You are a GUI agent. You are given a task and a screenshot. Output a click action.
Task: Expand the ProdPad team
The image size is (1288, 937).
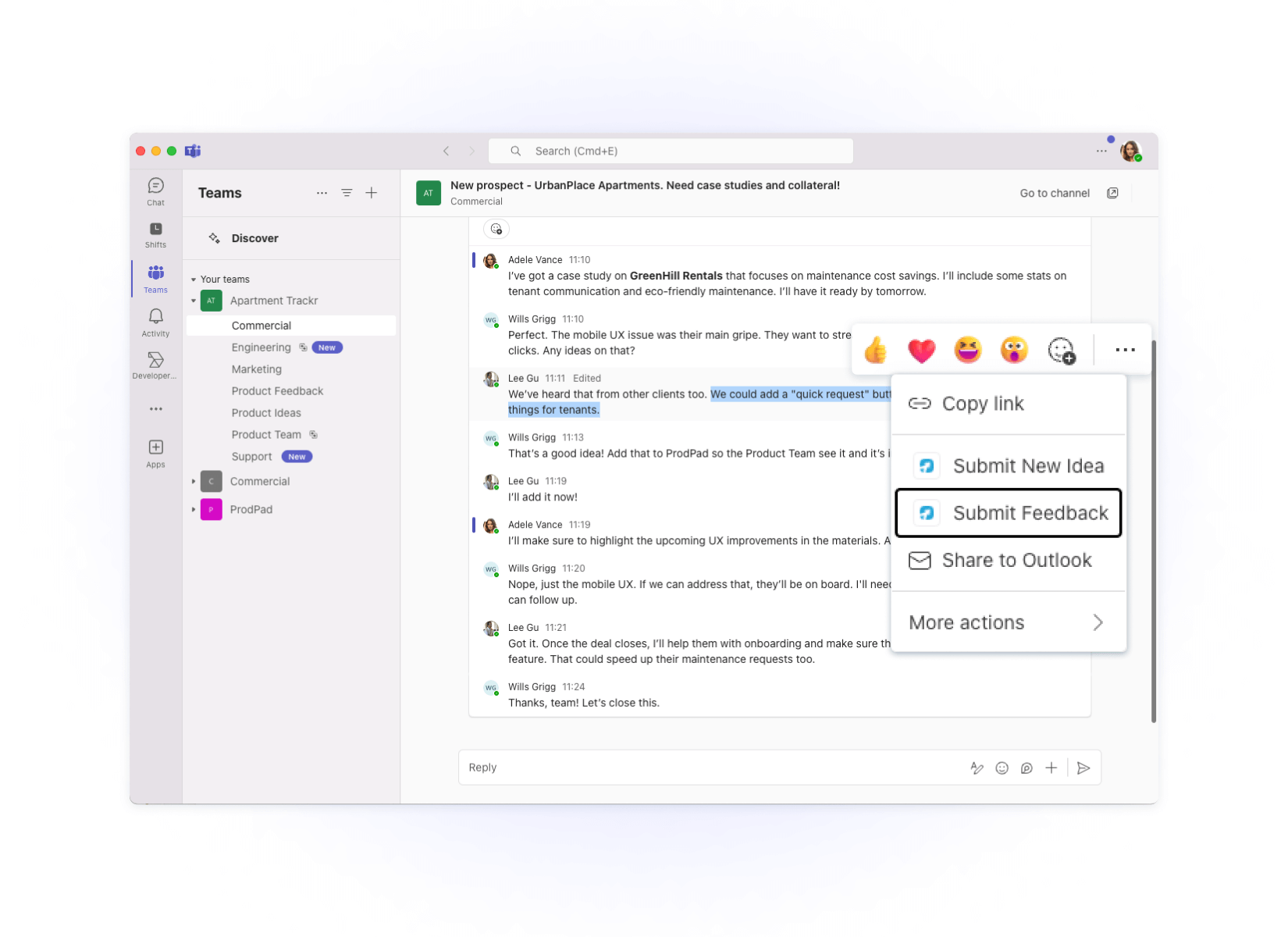(x=194, y=509)
